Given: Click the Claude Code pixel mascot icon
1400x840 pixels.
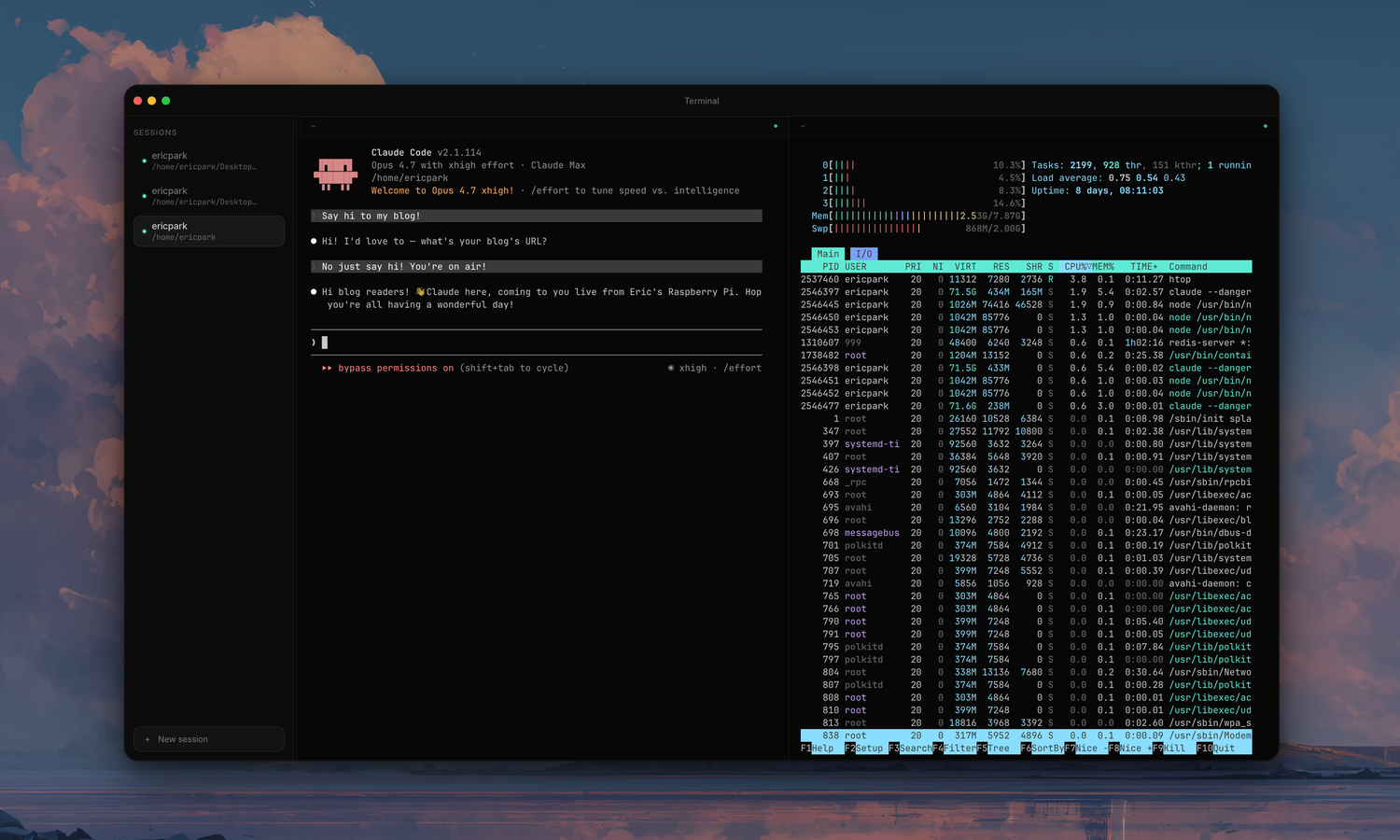Looking at the screenshot, I should pyautogui.click(x=335, y=173).
